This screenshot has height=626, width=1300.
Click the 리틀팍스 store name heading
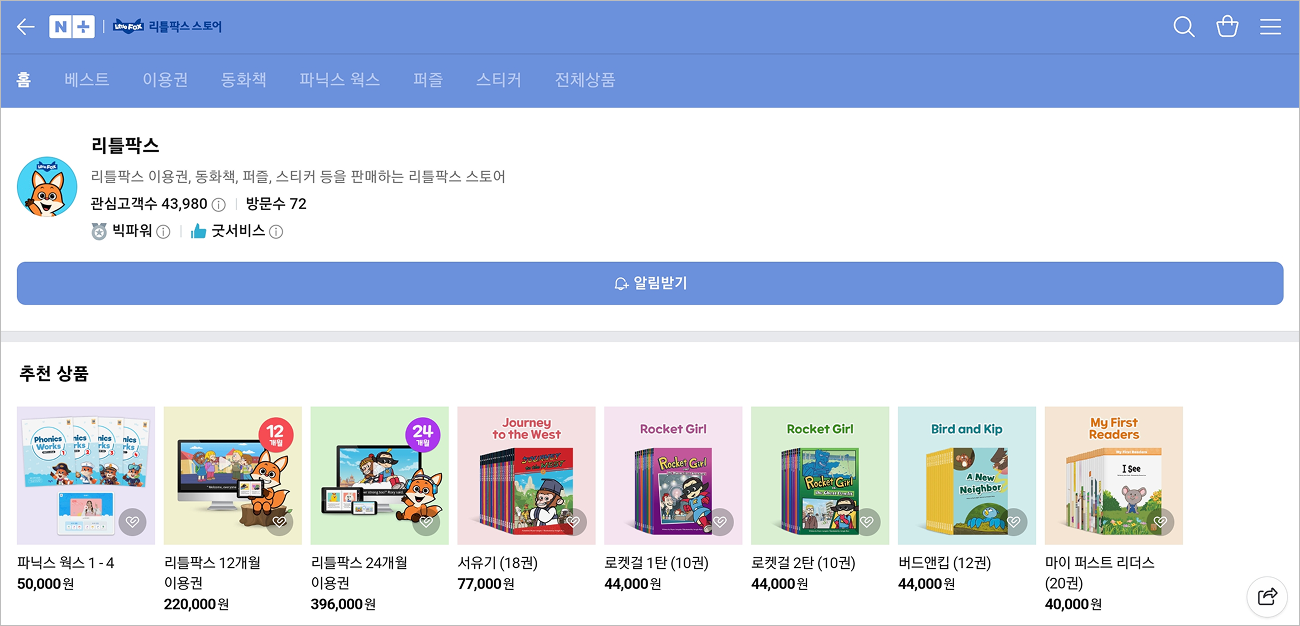click(x=125, y=146)
